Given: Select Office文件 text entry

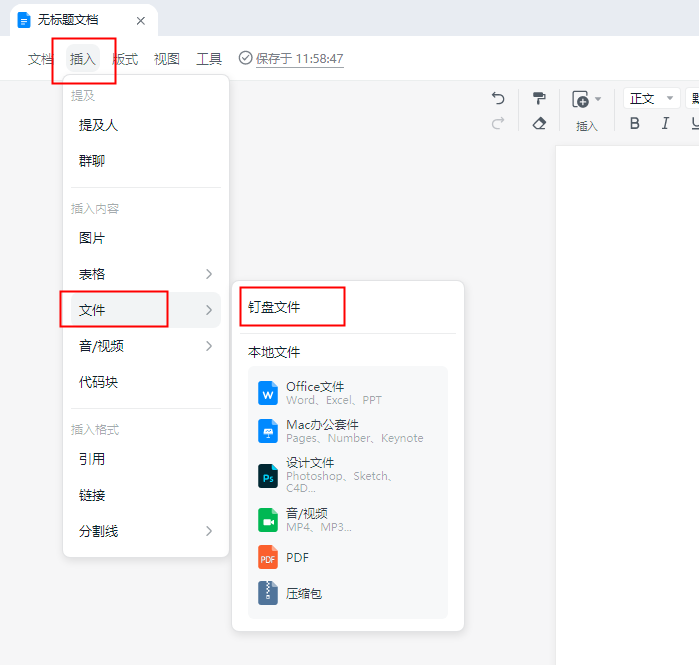Looking at the screenshot, I should (x=315, y=386).
